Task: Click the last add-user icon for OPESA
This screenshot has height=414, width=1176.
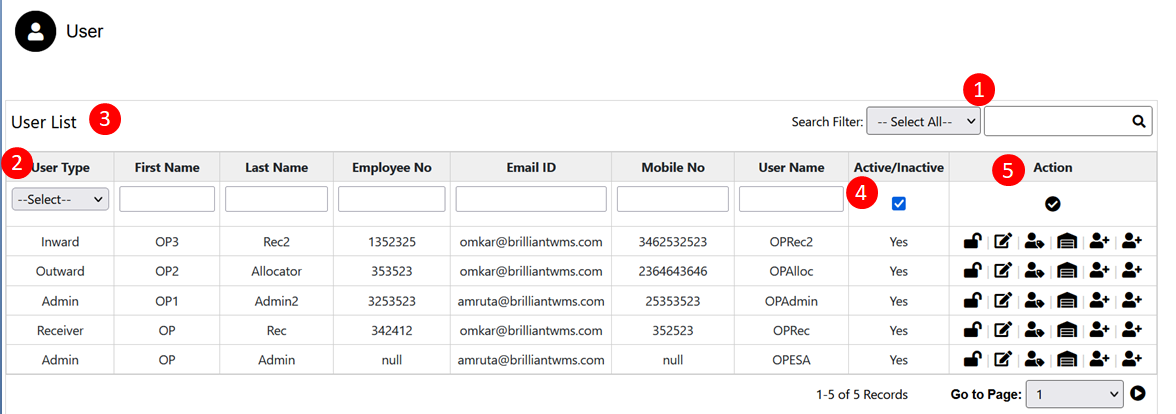Action: click(1132, 359)
